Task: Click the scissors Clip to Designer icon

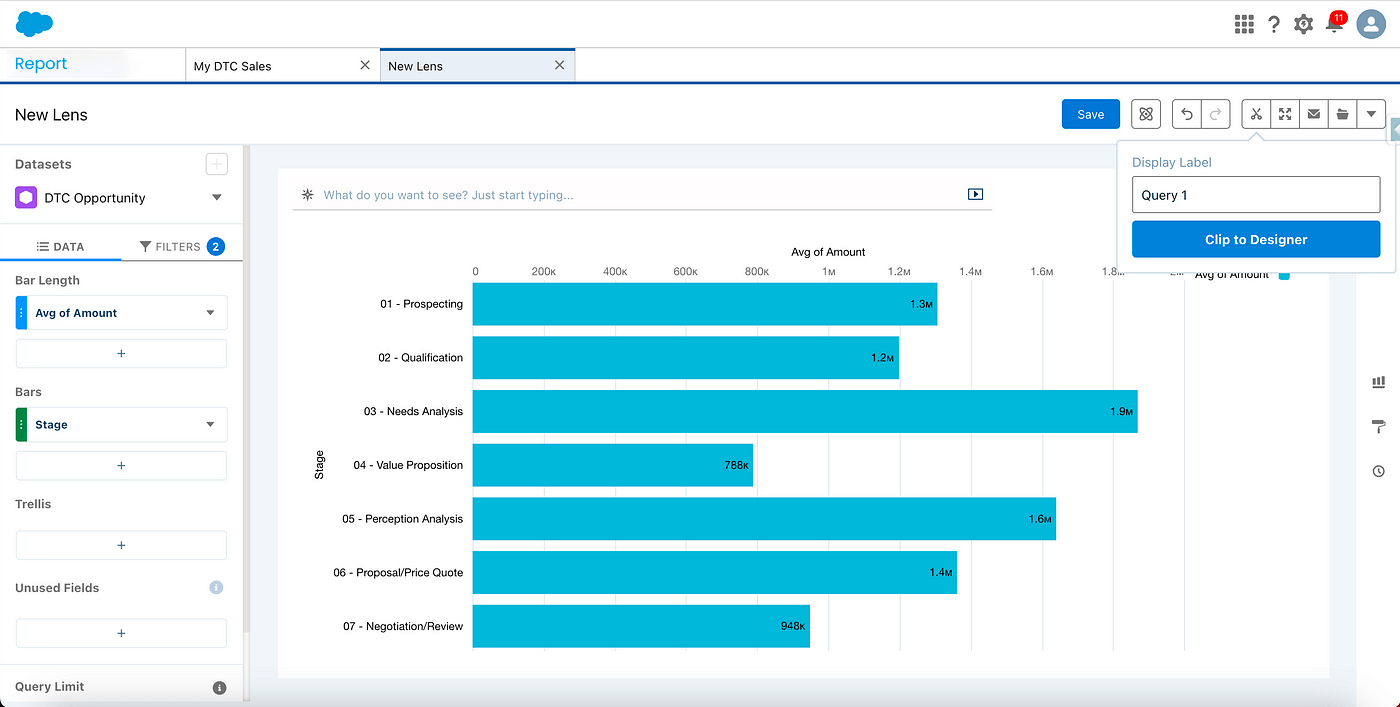Action: [x=1256, y=114]
